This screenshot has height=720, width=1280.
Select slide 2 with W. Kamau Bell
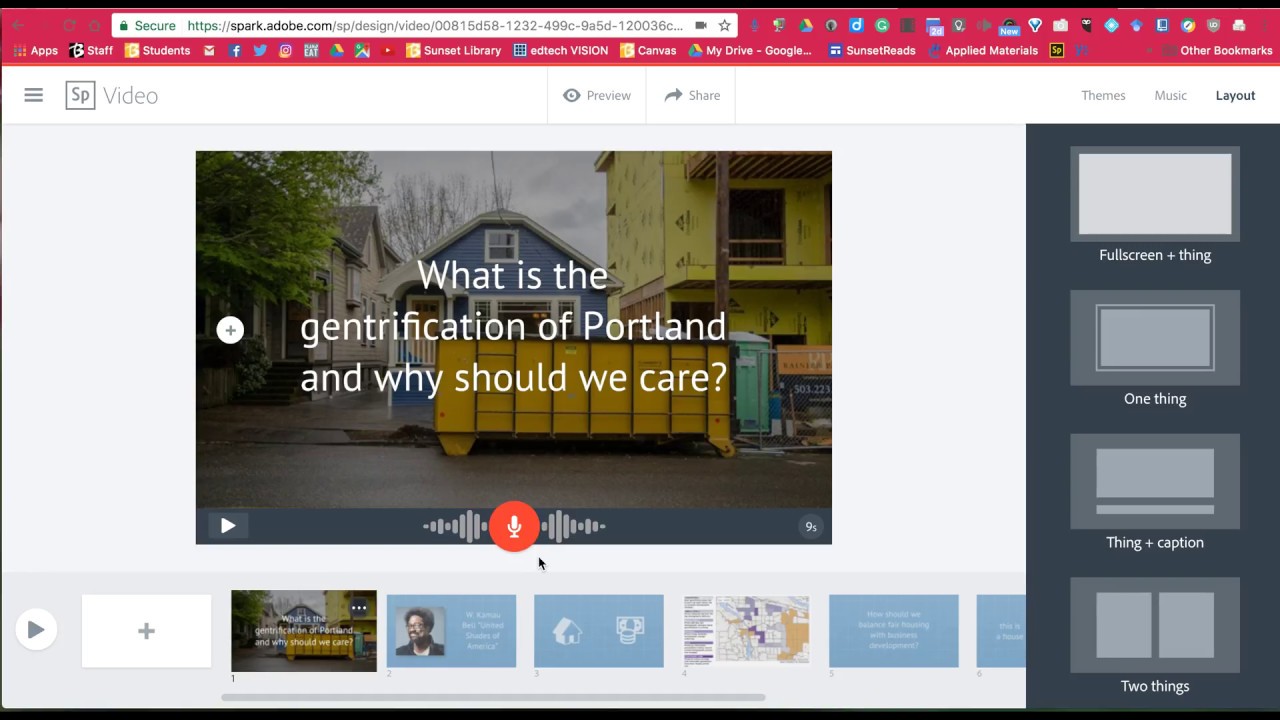tap(451, 631)
